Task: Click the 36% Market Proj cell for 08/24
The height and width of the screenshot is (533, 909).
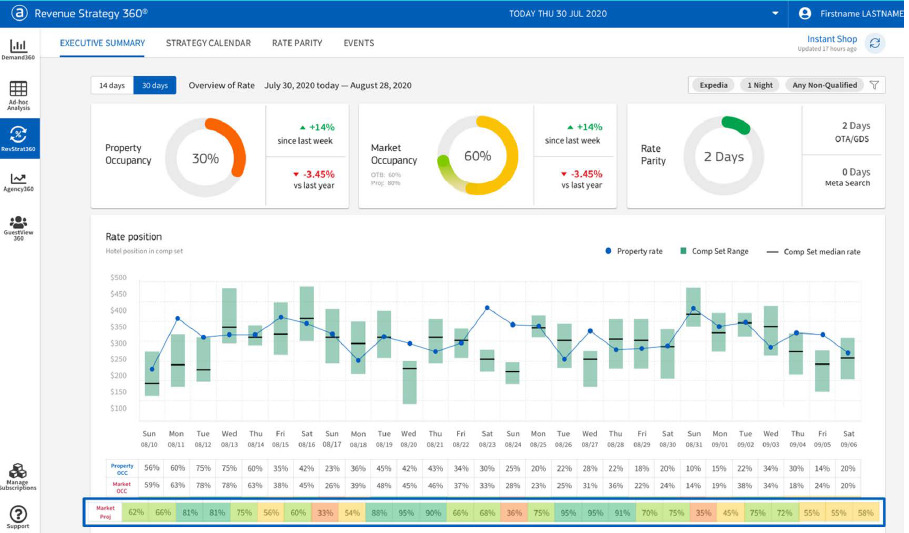Action: [x=514, y=513]
